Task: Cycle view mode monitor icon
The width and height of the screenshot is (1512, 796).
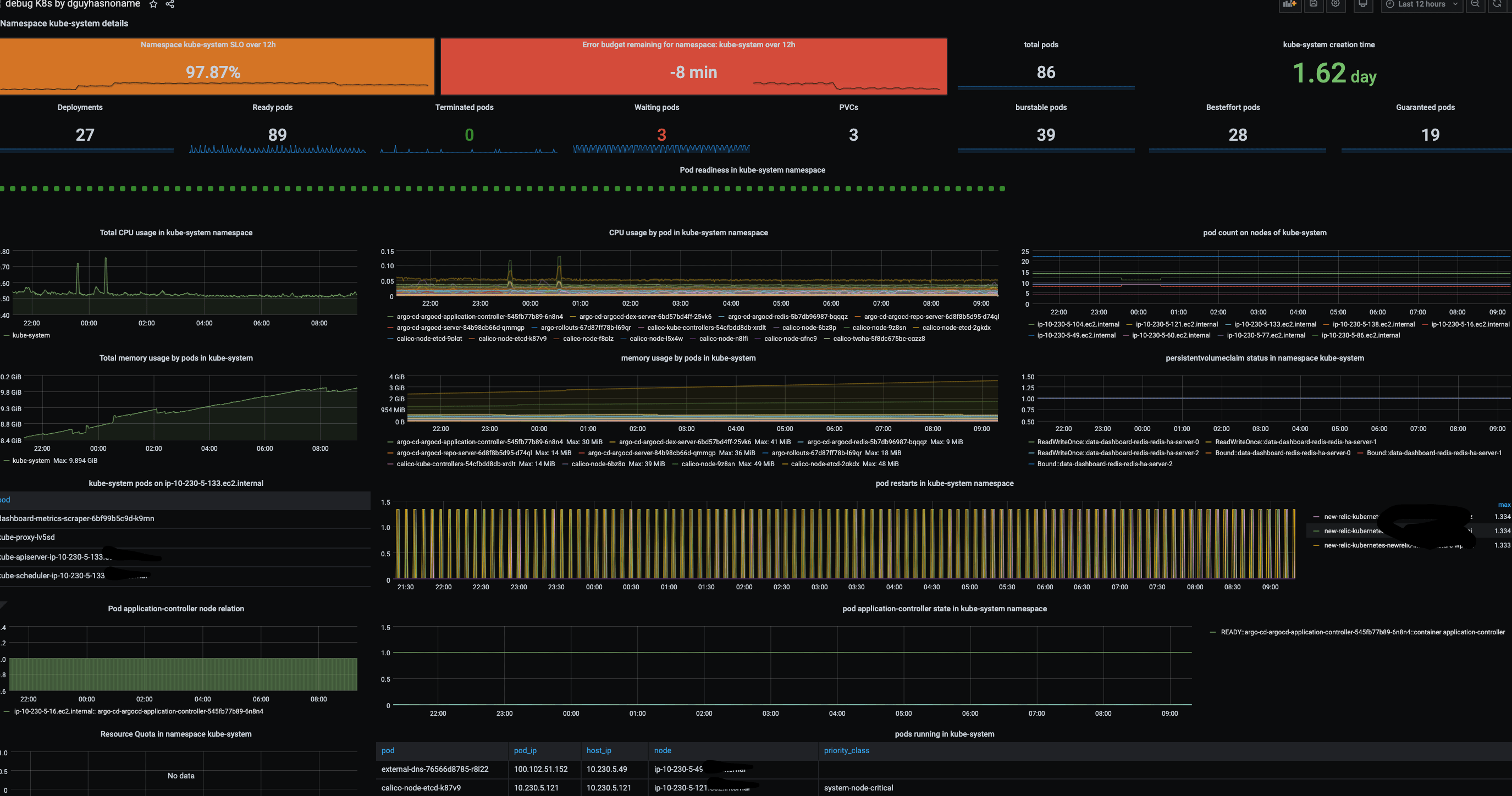Action: [1363, 5]
